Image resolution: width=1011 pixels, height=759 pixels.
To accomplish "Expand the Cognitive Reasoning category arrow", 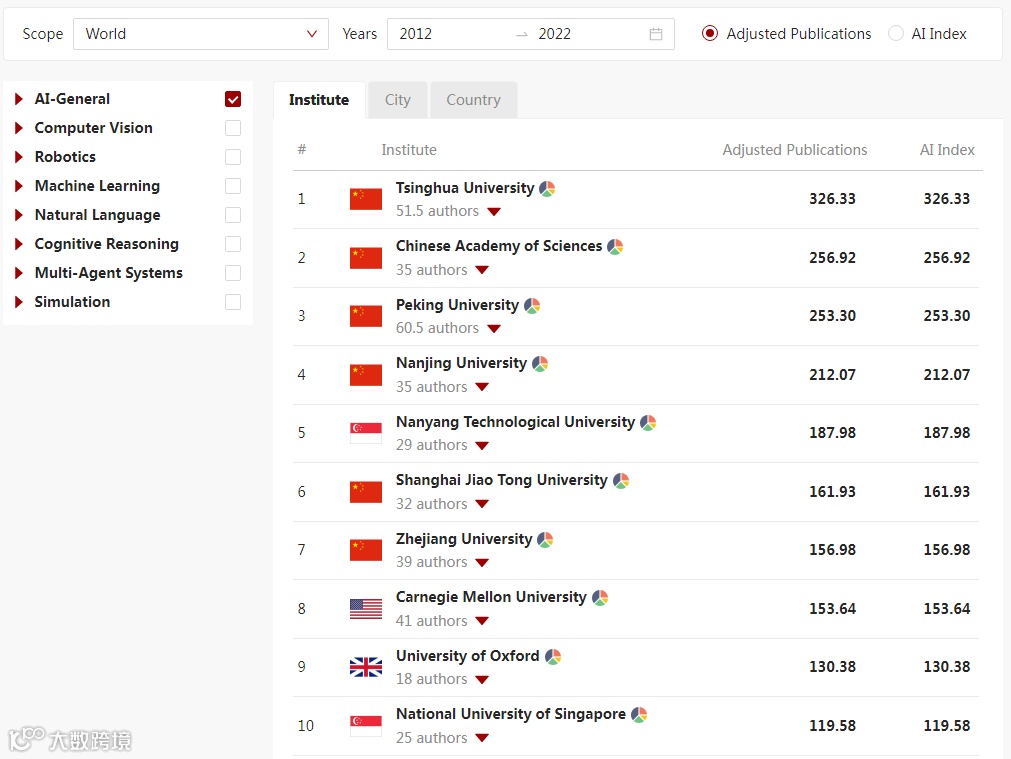I will (x=19, y=244).
